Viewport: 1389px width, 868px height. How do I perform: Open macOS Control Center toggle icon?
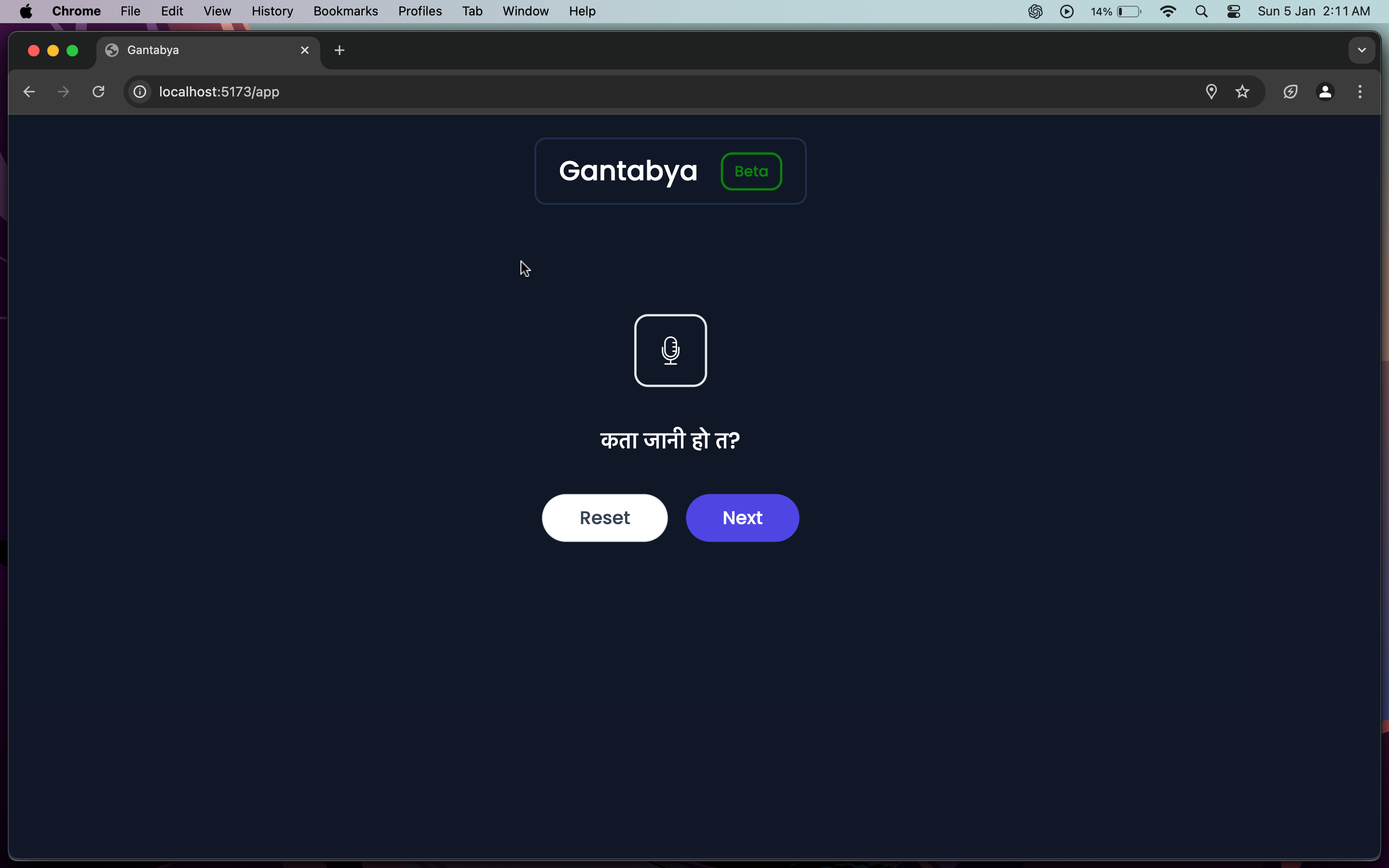click(x=1233, y=12)
